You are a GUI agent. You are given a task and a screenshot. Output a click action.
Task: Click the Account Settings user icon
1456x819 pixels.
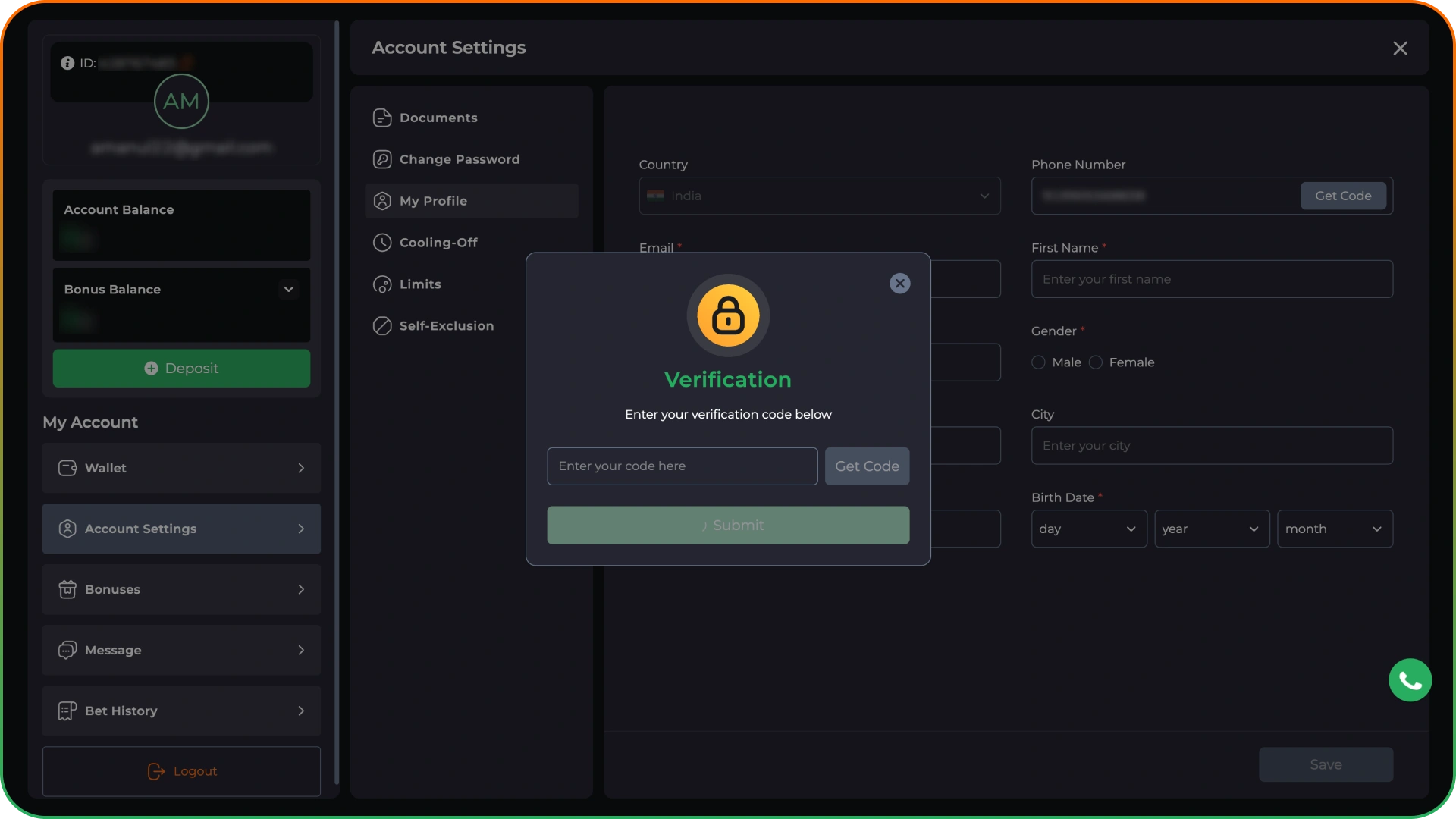67,529
